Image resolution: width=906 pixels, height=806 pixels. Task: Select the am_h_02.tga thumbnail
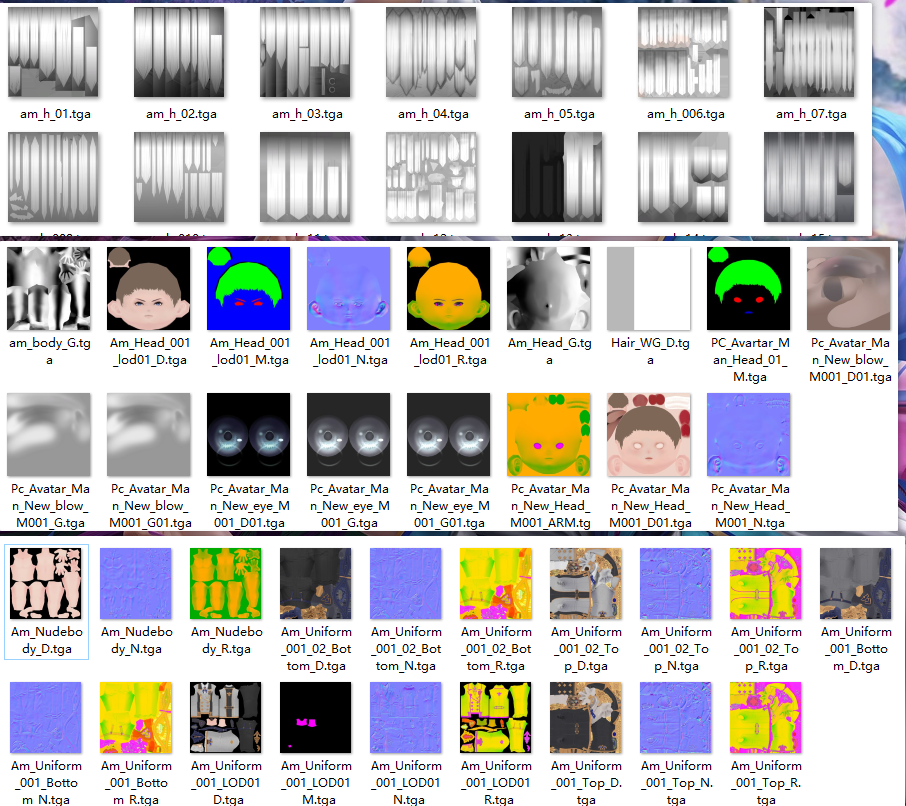(179, 52)
